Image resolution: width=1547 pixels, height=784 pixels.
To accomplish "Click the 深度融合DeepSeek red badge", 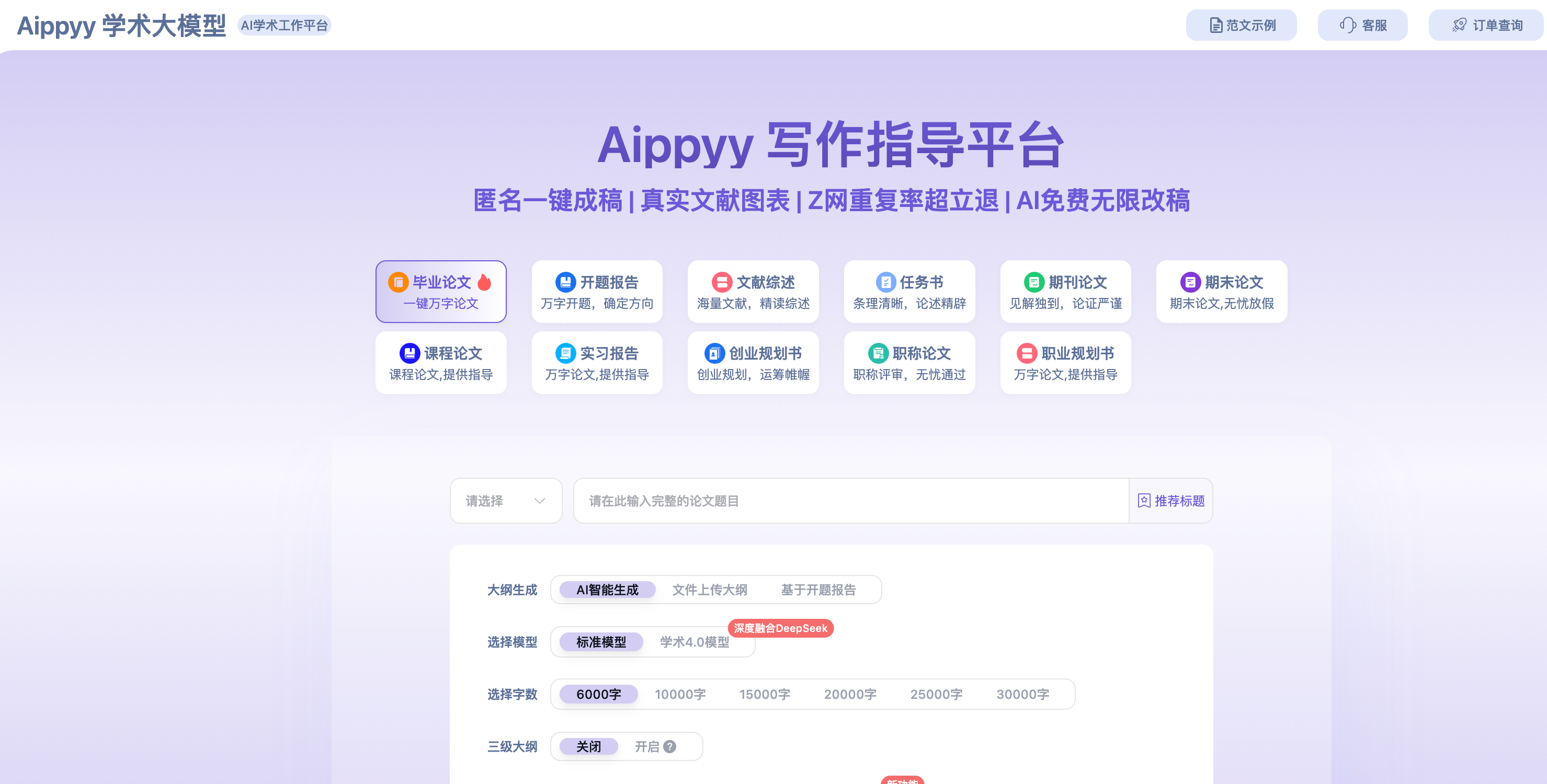I will pyautogui.click(x=780, y=628).
